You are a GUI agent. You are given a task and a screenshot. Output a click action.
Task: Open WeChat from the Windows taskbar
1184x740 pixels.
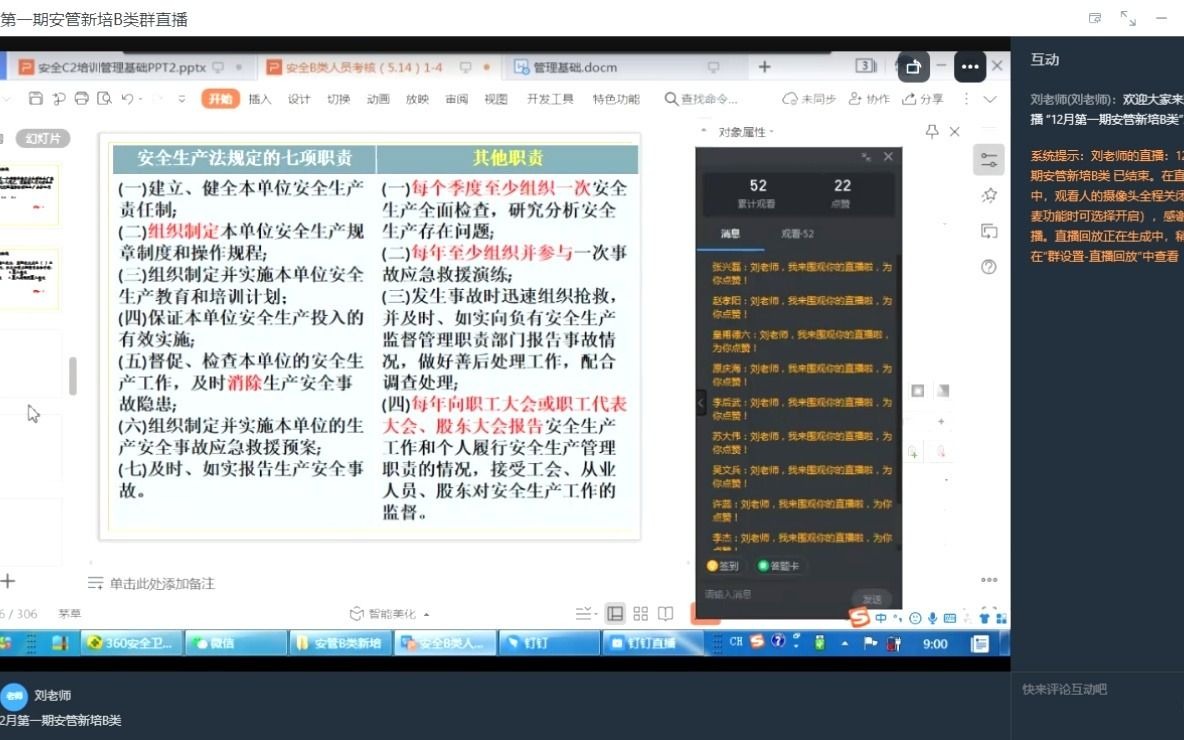(236, 643)
